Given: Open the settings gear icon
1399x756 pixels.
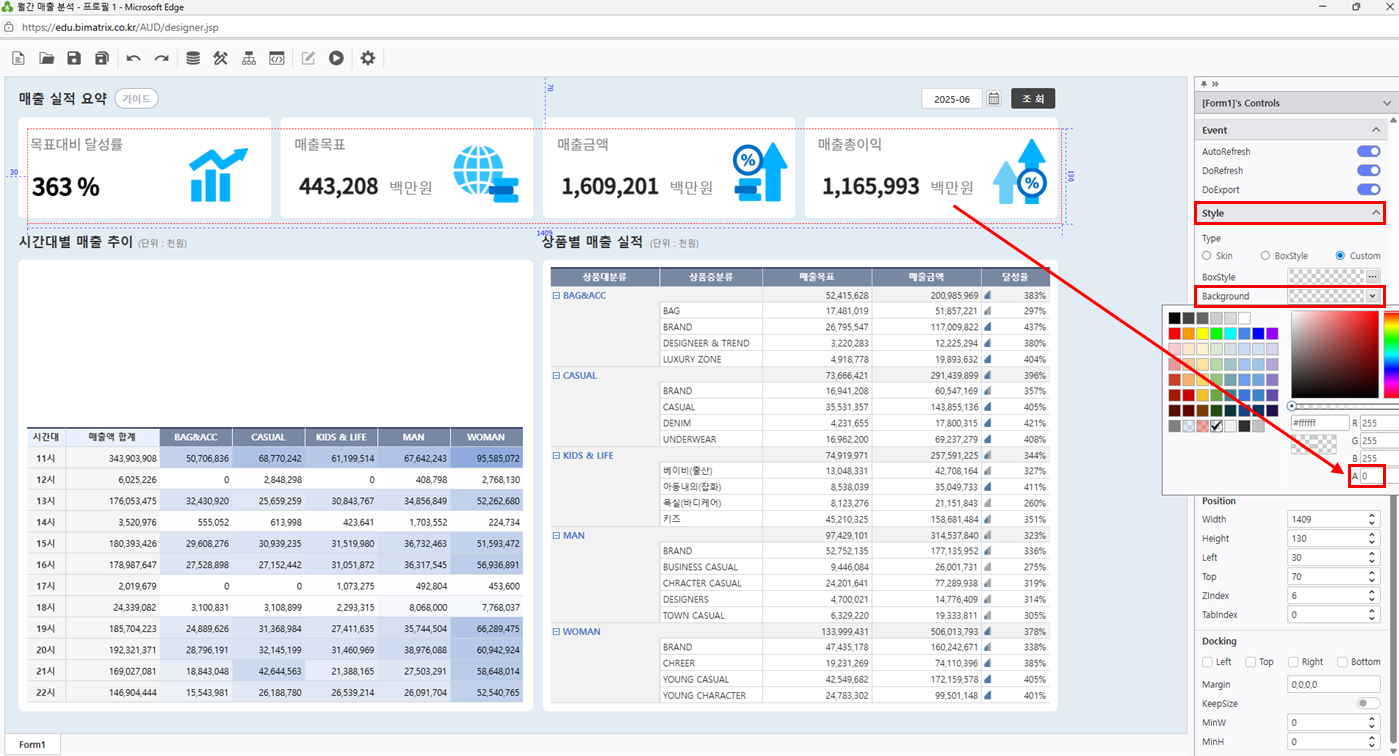Looking at the screenshot, I should [x=368, y=59].
